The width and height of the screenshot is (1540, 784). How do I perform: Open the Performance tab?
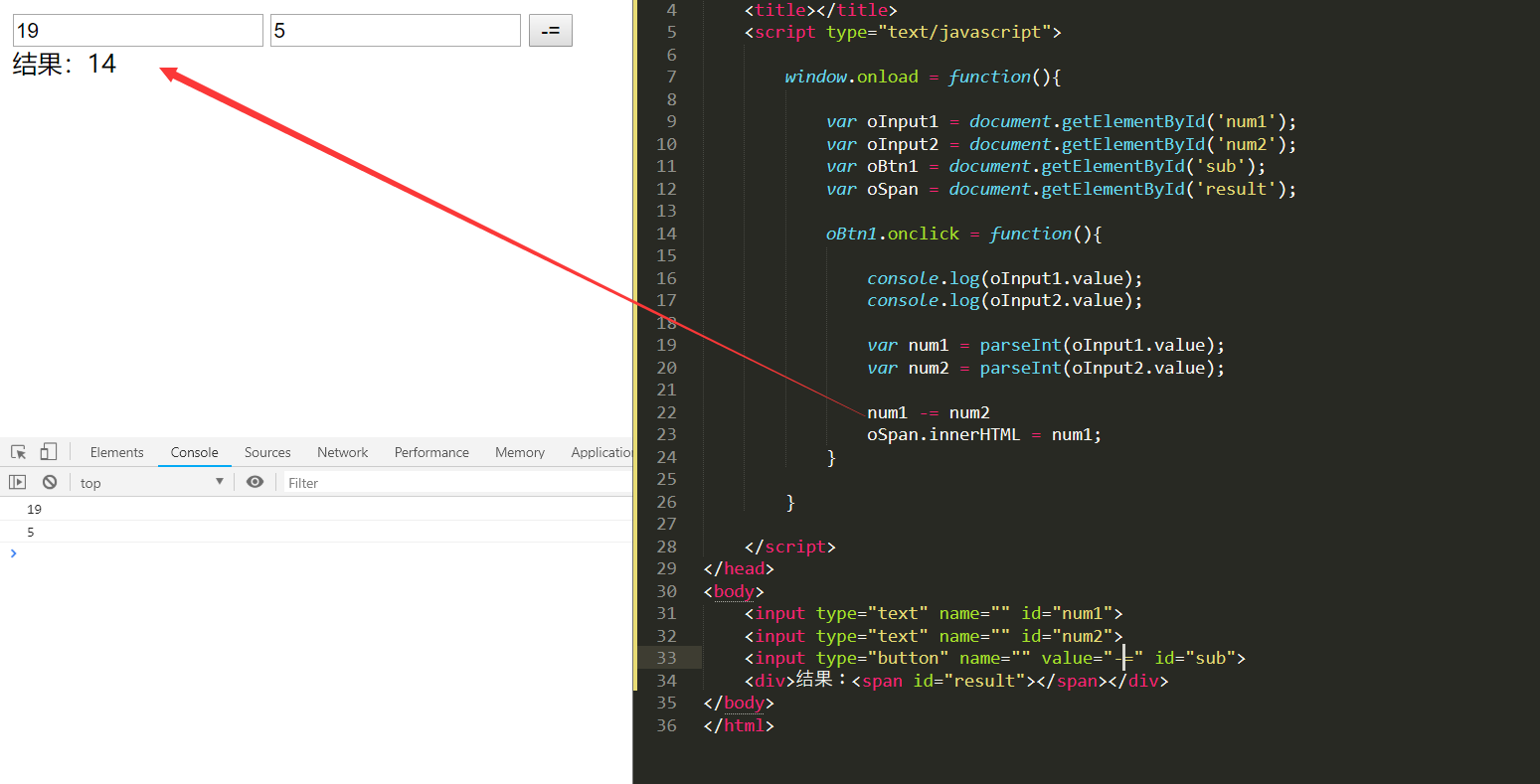431,452
